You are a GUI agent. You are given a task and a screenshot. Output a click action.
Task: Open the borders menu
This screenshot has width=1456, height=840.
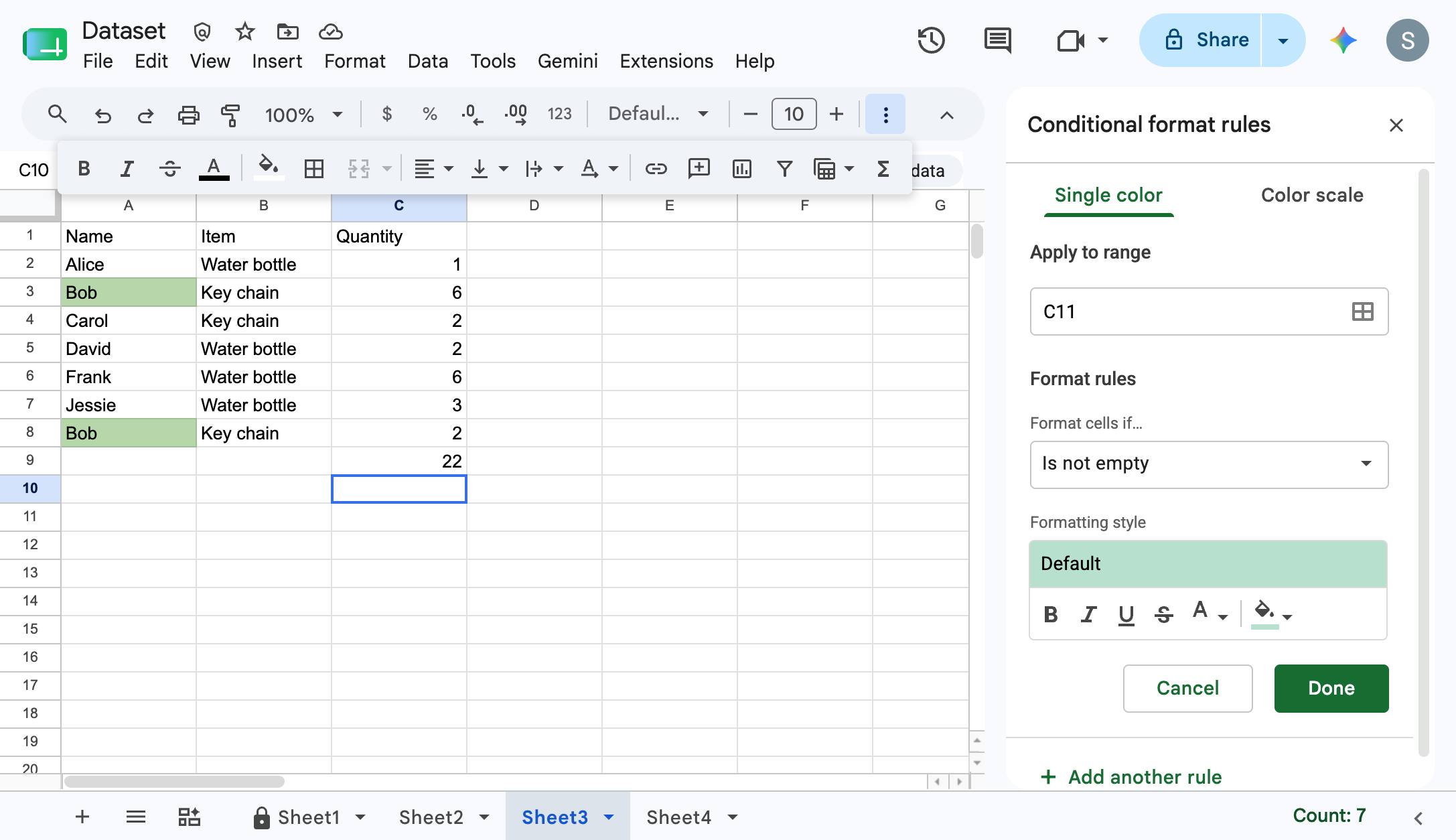pyautogui.click(x=314, y=169)
